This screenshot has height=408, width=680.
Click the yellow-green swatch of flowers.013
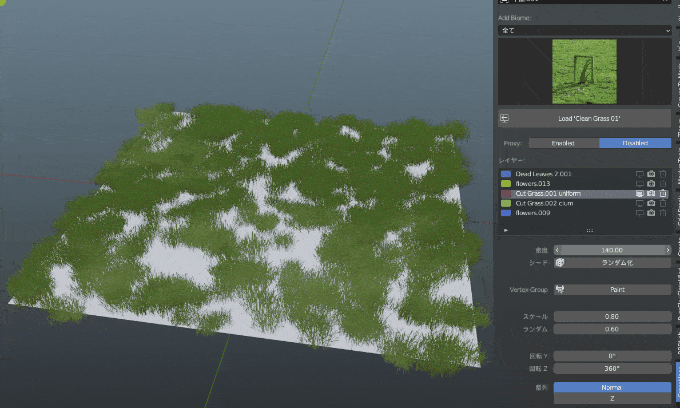coord(506,183)
